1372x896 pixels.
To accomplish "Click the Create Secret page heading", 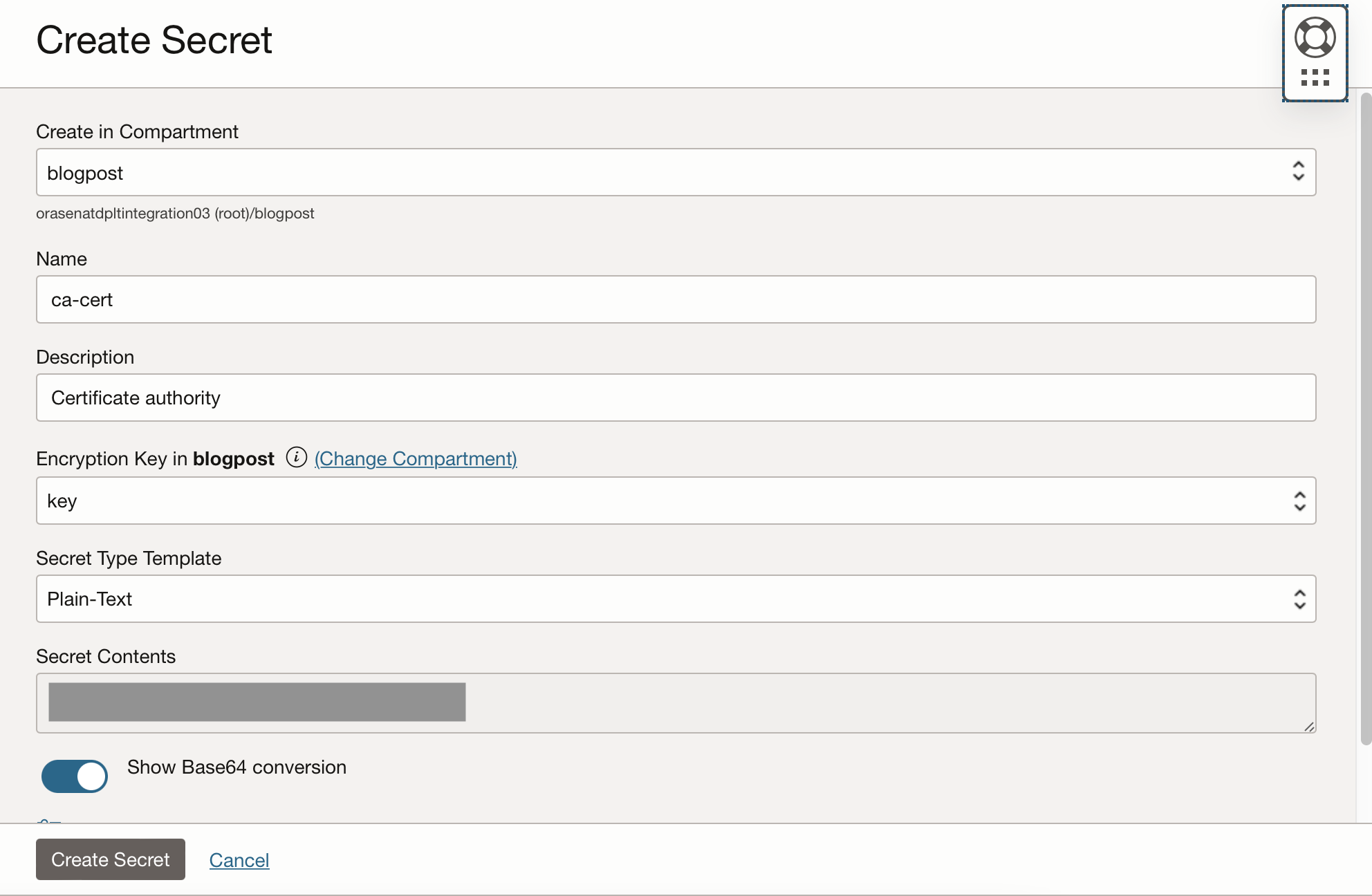I will [154, 40].
